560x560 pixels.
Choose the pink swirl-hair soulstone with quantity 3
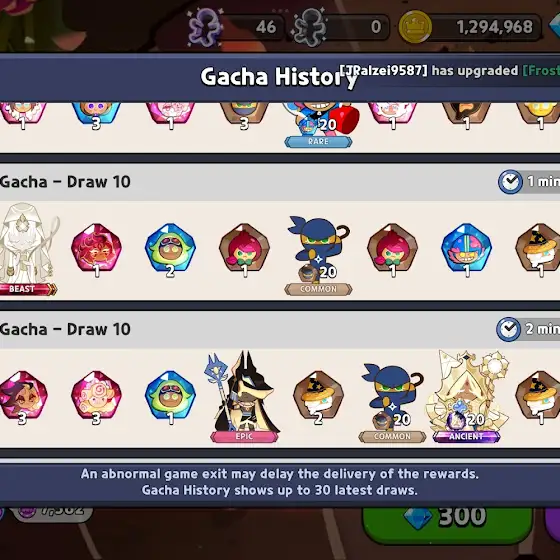click(x=96, y=396)
